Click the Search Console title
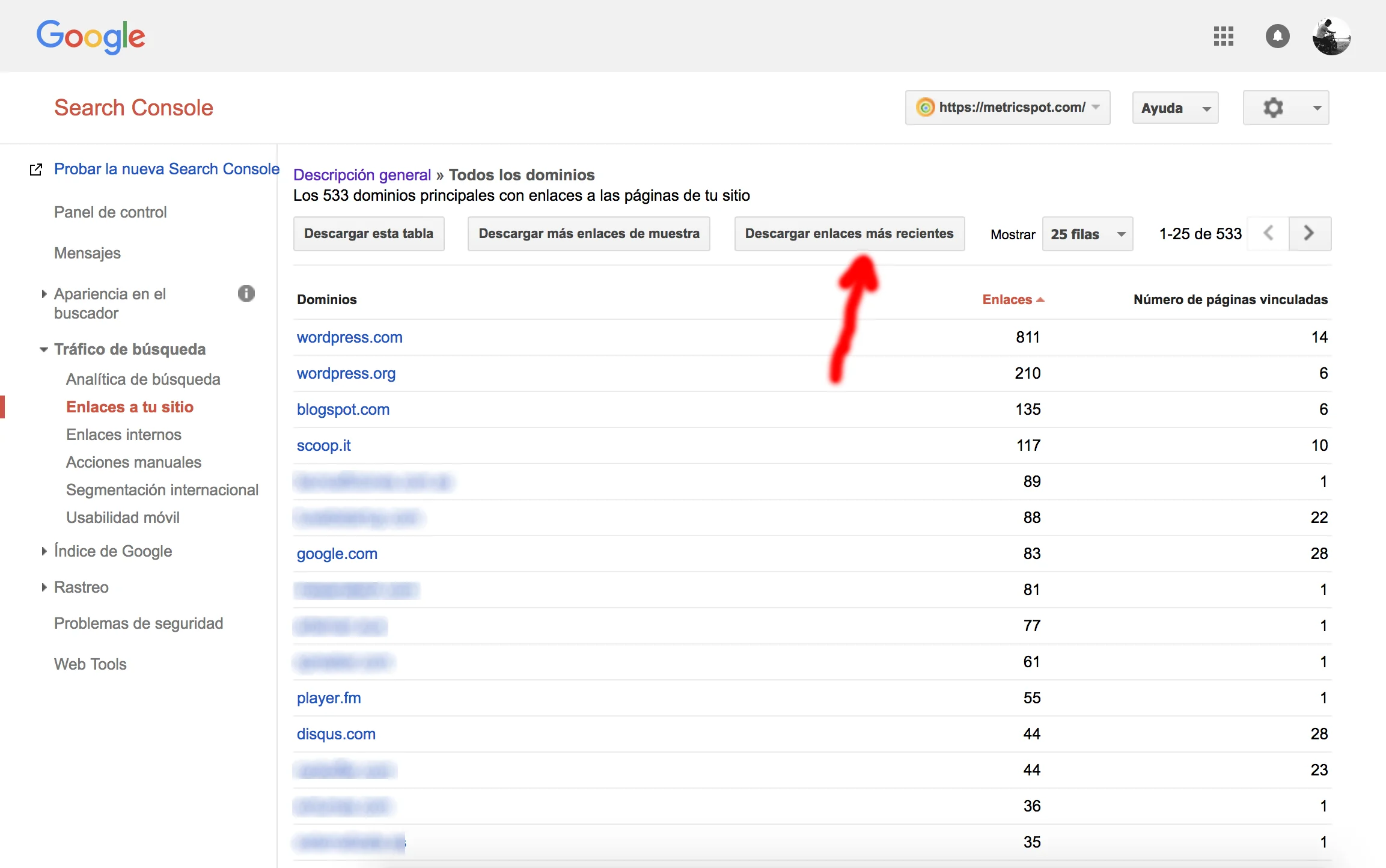Screen dimensions: 1386x868 click(133, 108)
